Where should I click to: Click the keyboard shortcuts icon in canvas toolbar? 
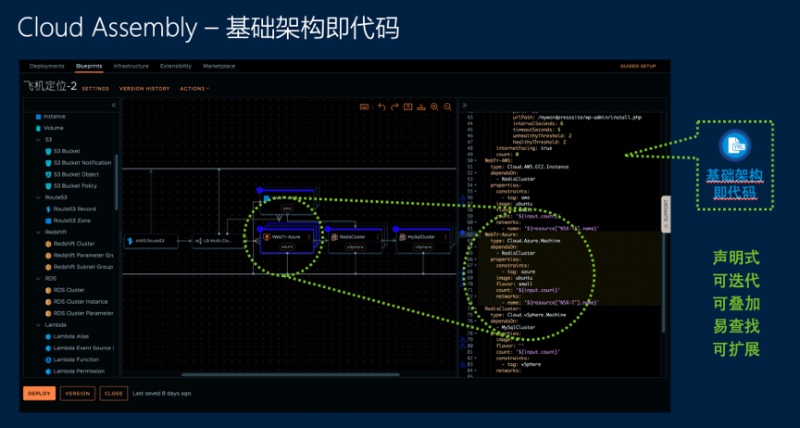click(365, 106)
